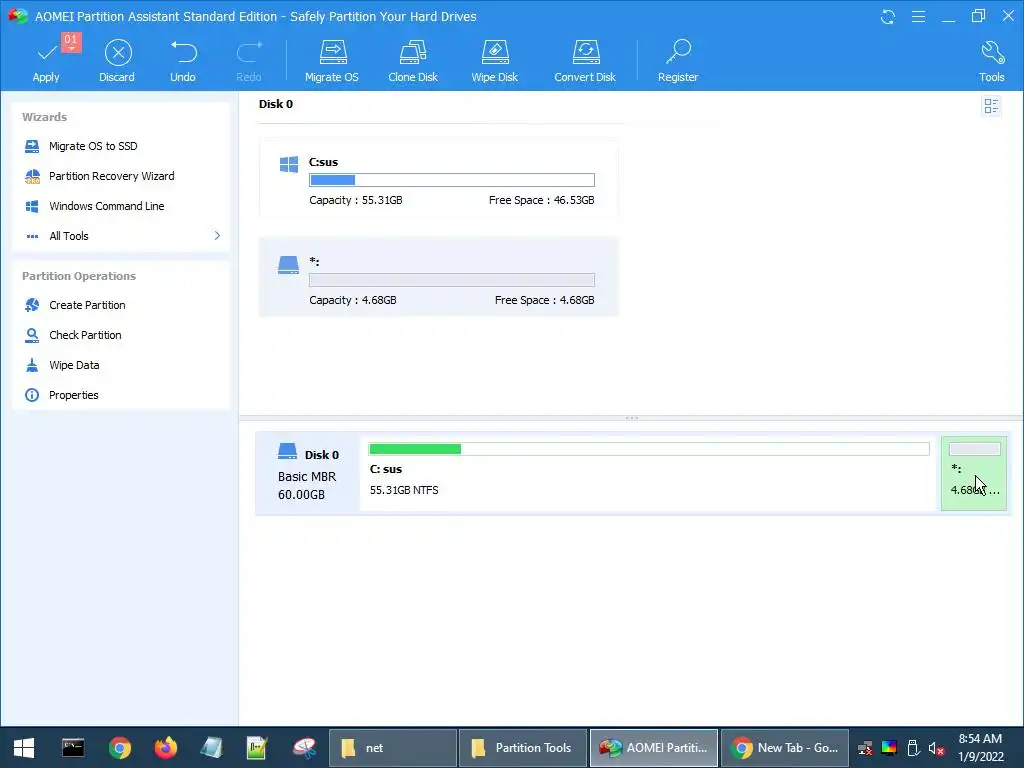Click the unallocated card's empty usage bar
This screenshot has width=1024, height=768.
[452, 280]
